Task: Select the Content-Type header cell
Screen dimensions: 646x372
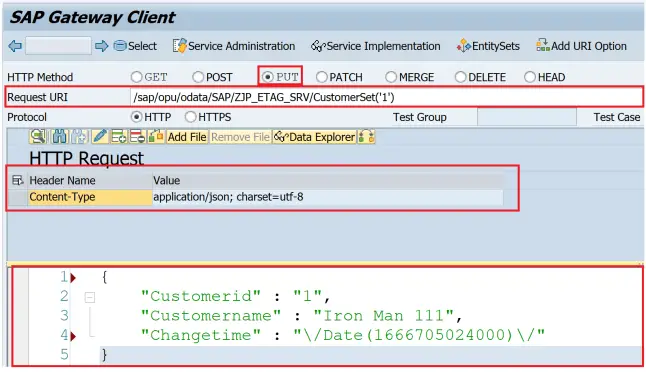Action: coord(89,197)
